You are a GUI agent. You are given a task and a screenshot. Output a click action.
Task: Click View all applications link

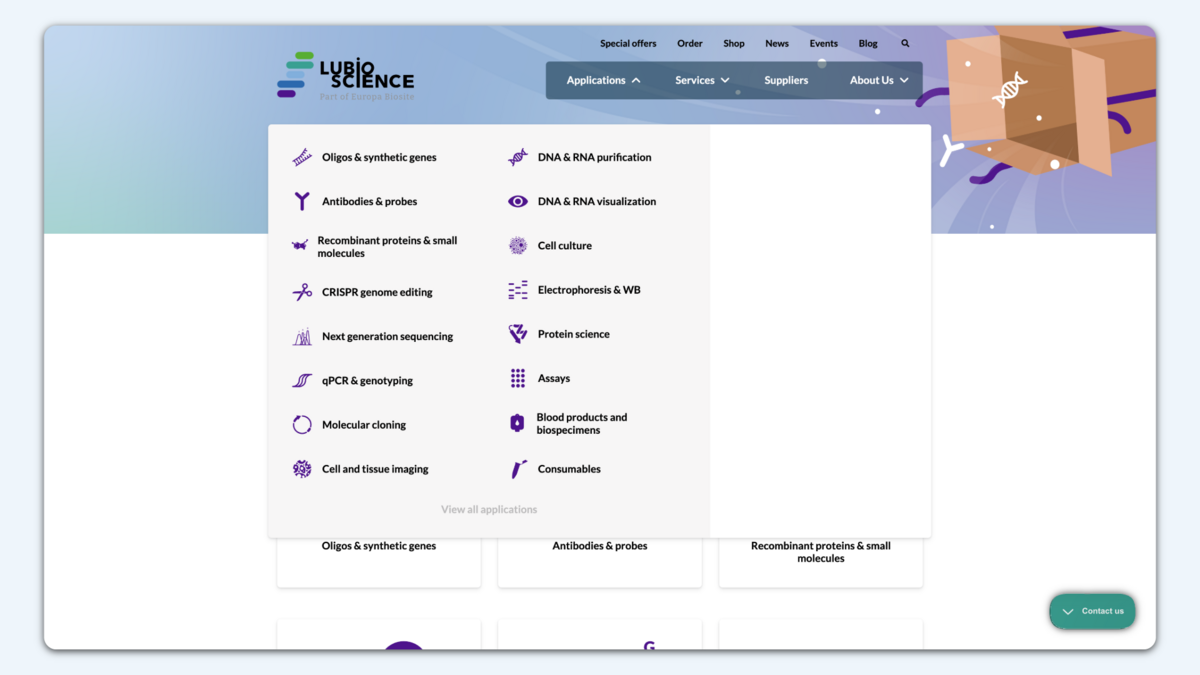pyautogui.click(x=489, y=509)
